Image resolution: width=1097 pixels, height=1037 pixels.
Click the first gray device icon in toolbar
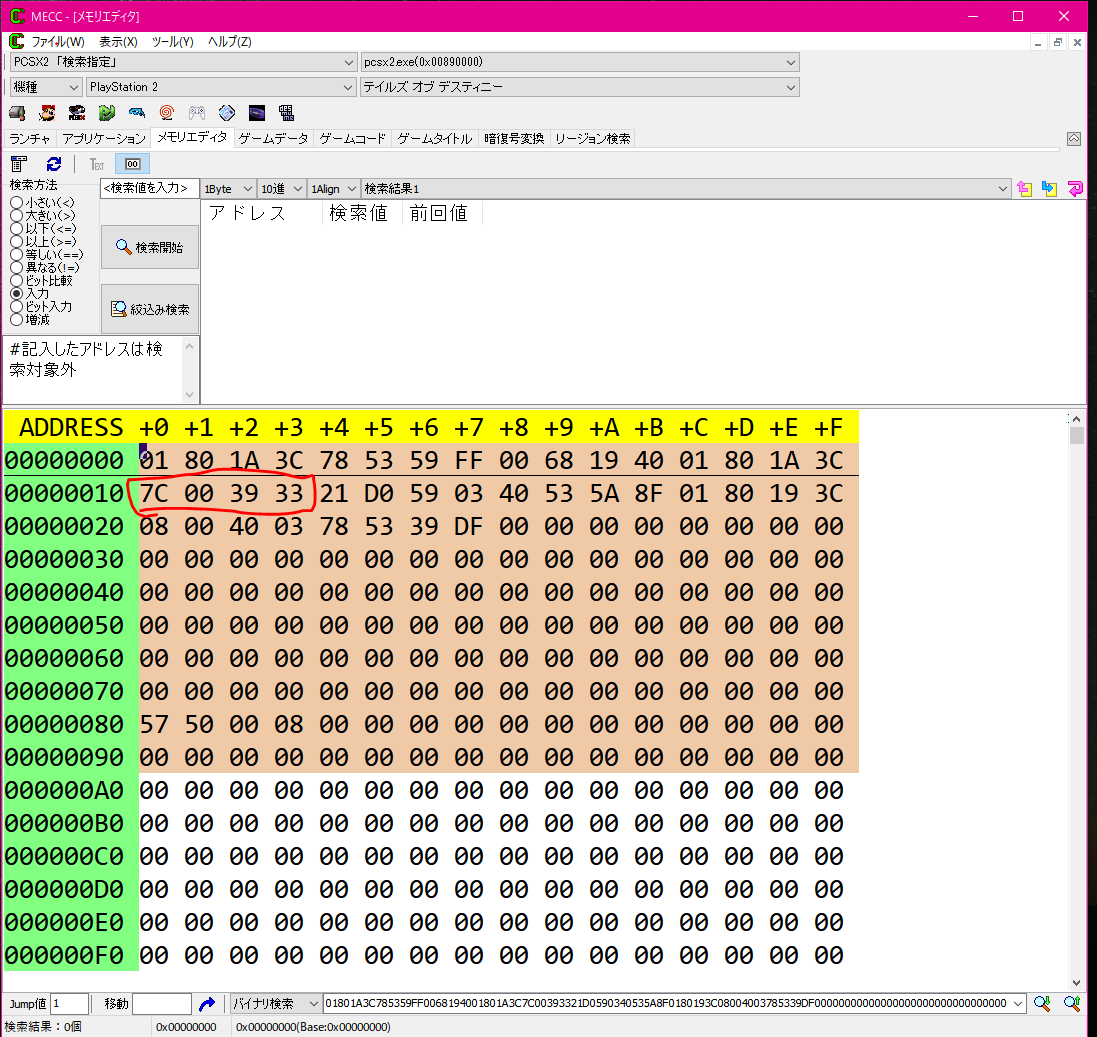coord(17,113)
